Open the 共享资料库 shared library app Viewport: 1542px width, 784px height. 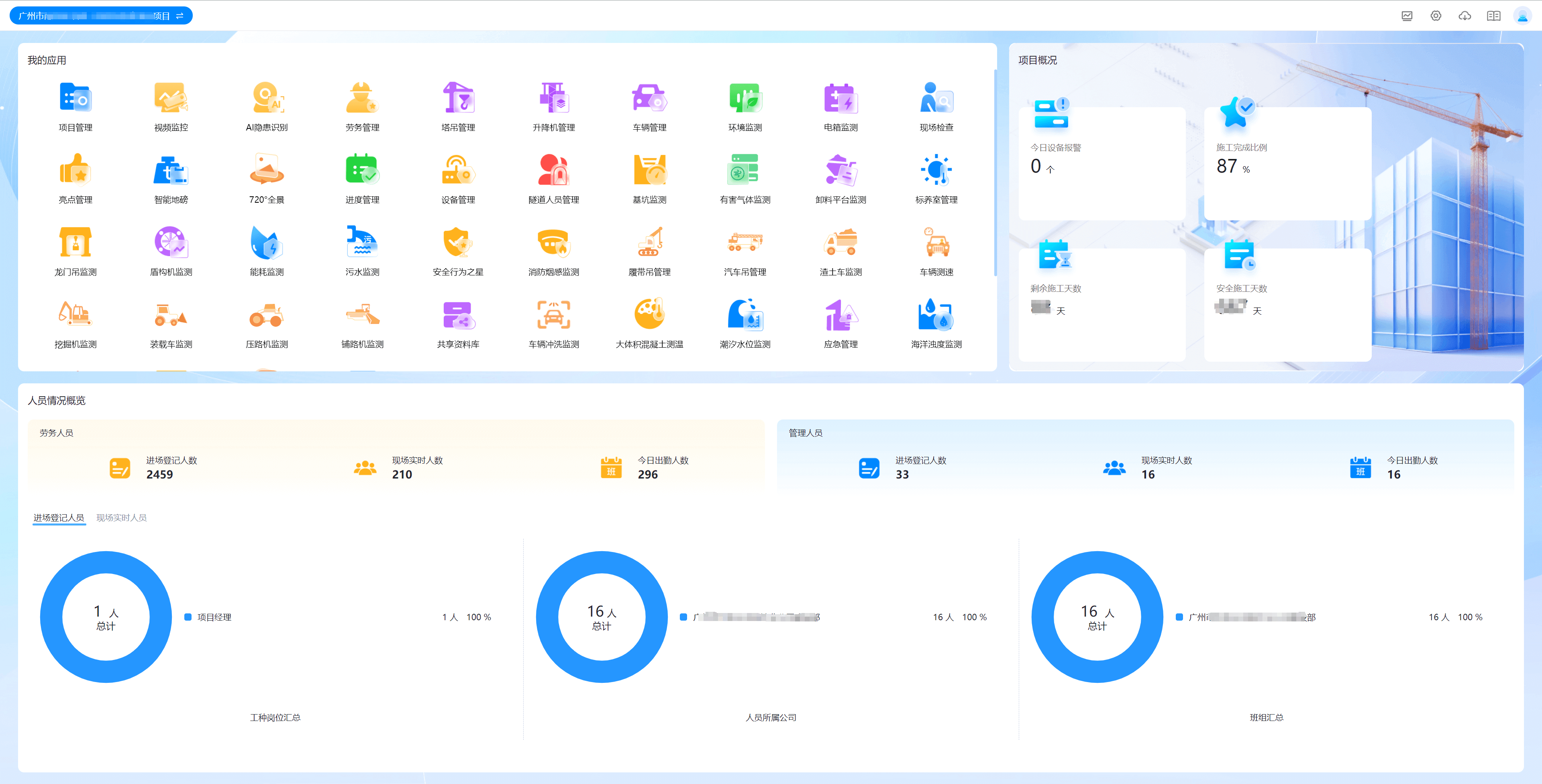[x=458, y=316]
